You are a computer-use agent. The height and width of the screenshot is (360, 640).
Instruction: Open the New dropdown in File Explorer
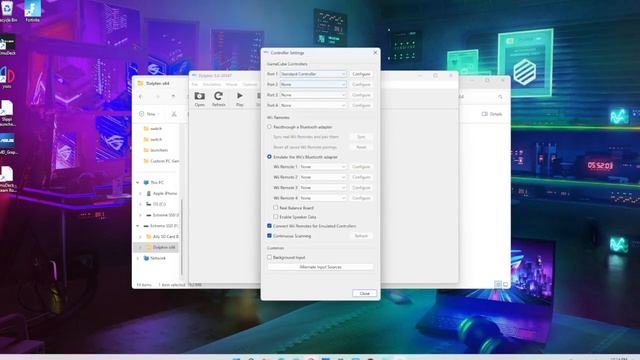[149, 114]
